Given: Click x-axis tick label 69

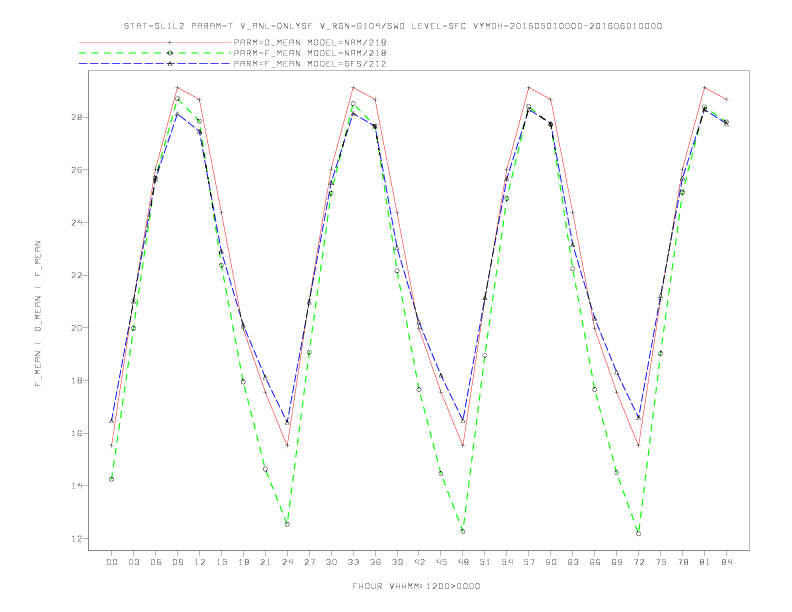Looking at the screenshot, I should coord(617,562).
